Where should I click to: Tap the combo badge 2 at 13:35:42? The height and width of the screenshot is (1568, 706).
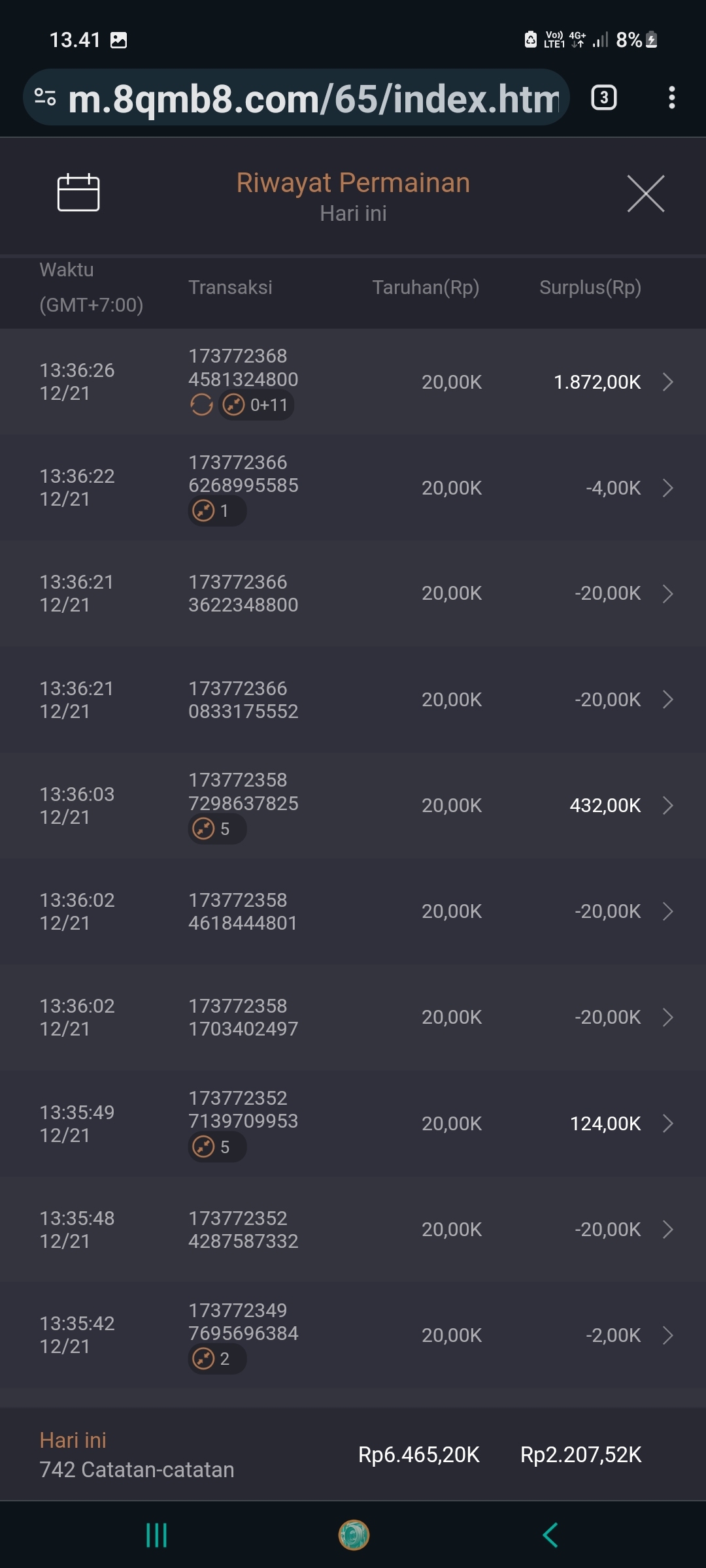coord(217,1359)
